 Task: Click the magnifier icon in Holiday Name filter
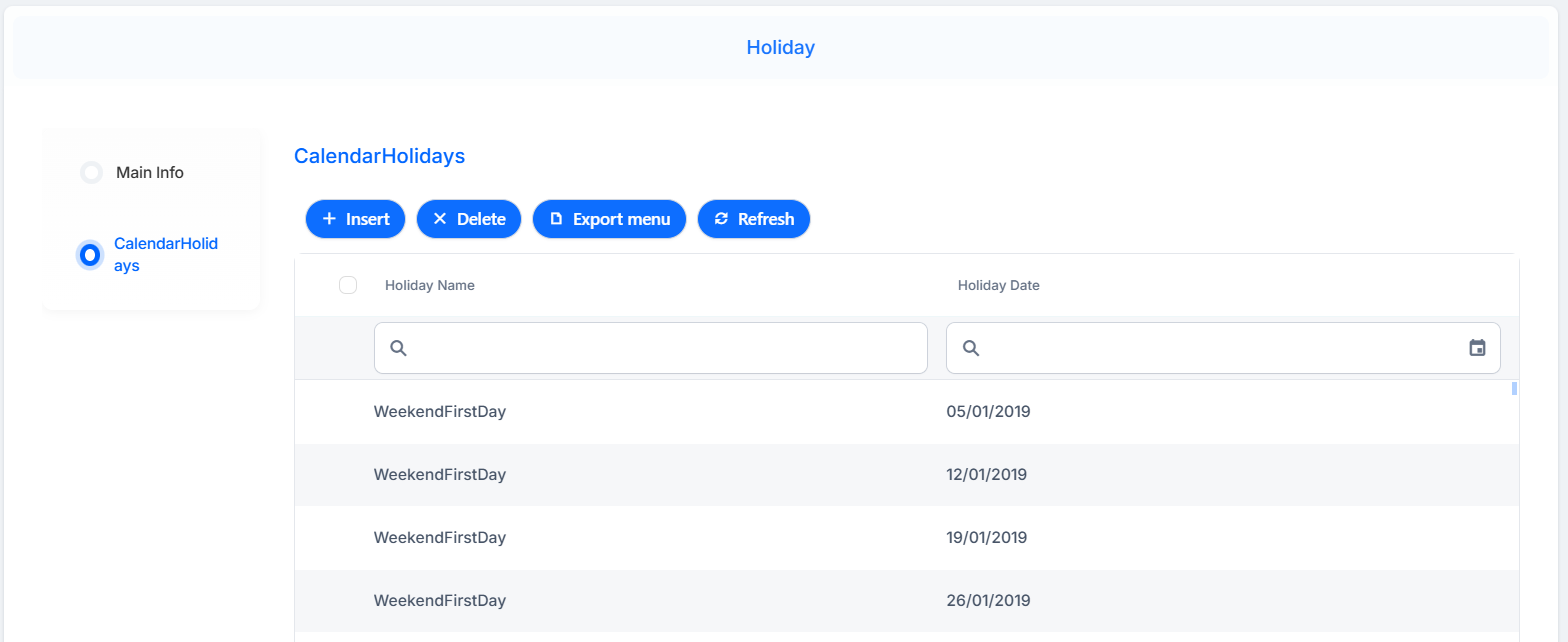click(398, 348)
